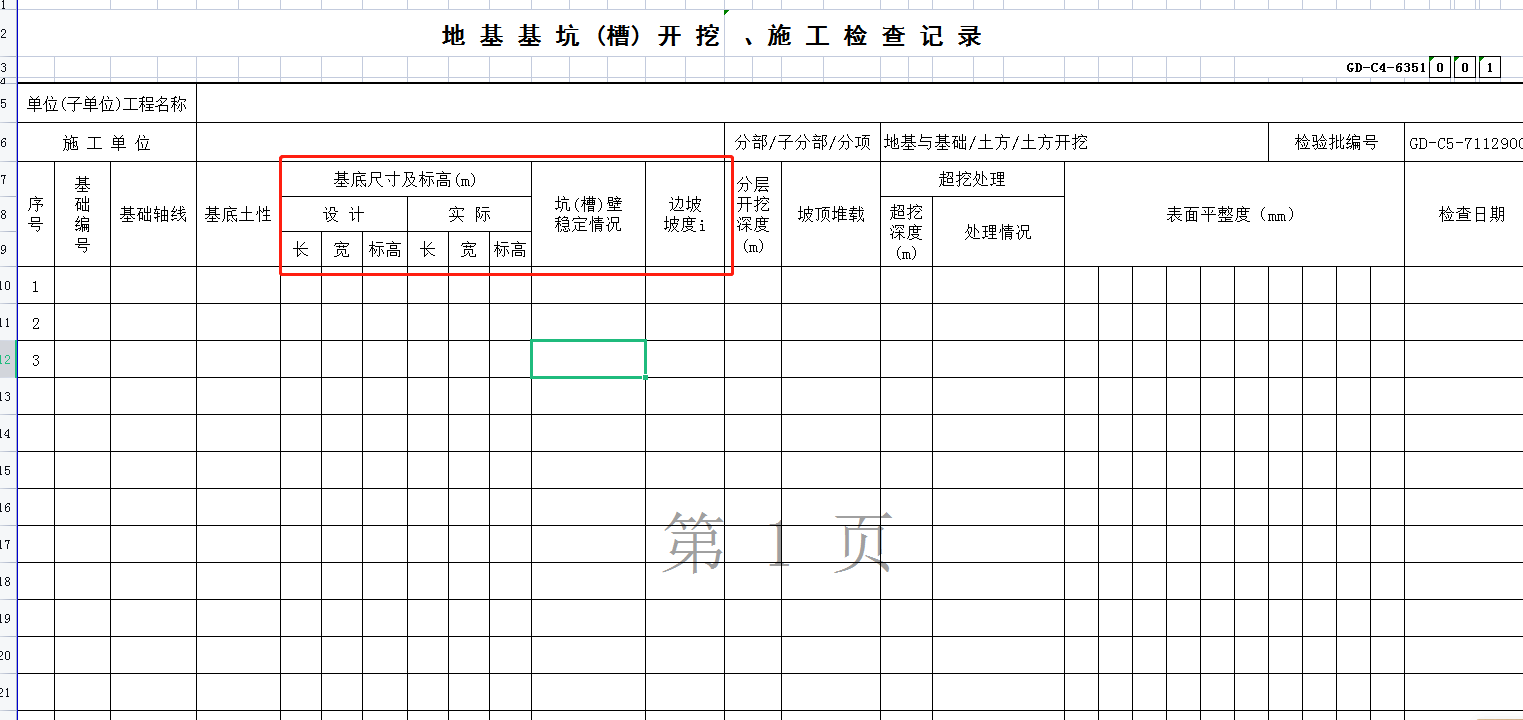Image resolution: width=1523 pixels, height=720 pixels.
Task: Select the highlighted row 12 header
Action: point(8,359)
